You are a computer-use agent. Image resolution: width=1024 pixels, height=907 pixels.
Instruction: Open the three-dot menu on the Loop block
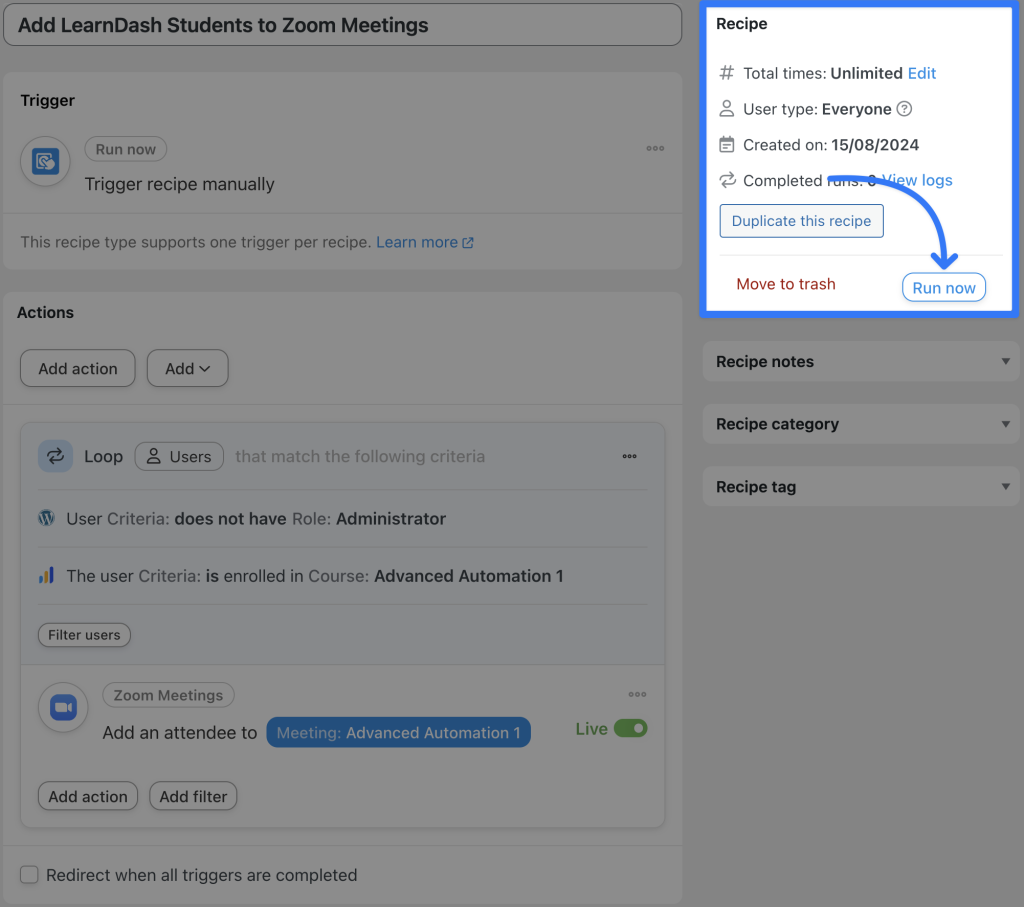[x=629, y=456]
